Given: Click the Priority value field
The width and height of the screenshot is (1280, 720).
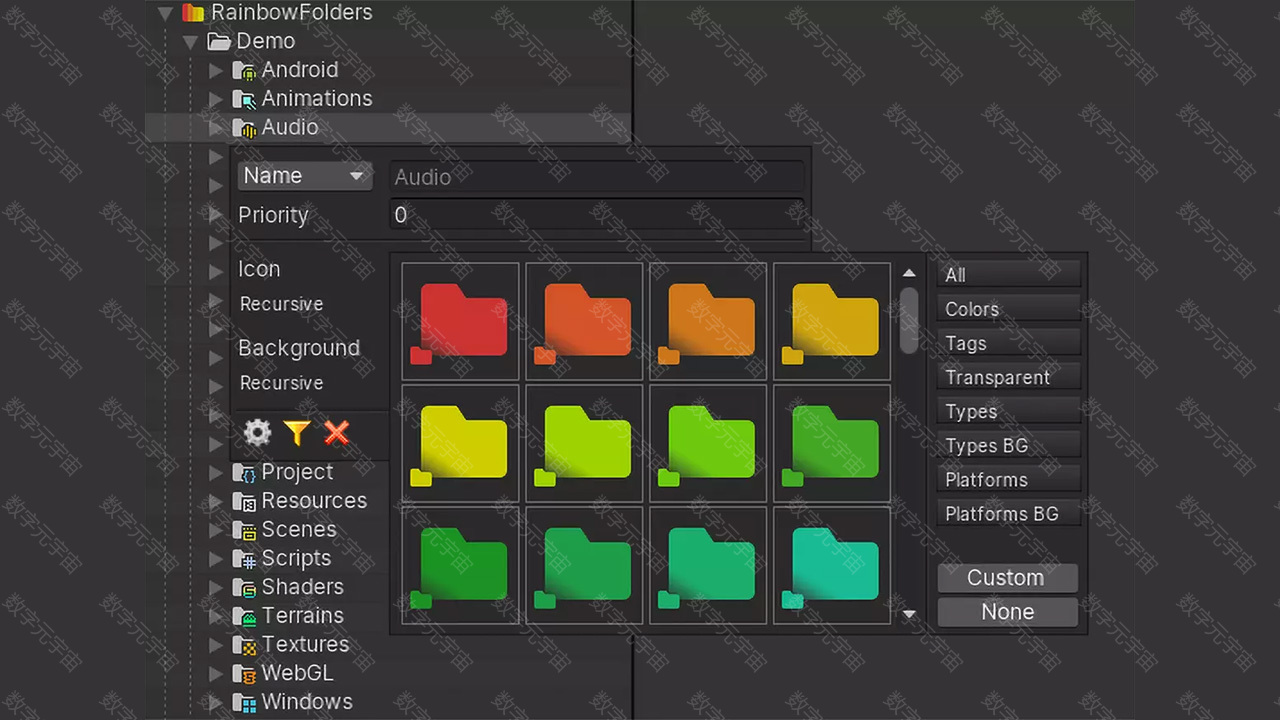Looking at the screenshot, I should tap(596, 215).
